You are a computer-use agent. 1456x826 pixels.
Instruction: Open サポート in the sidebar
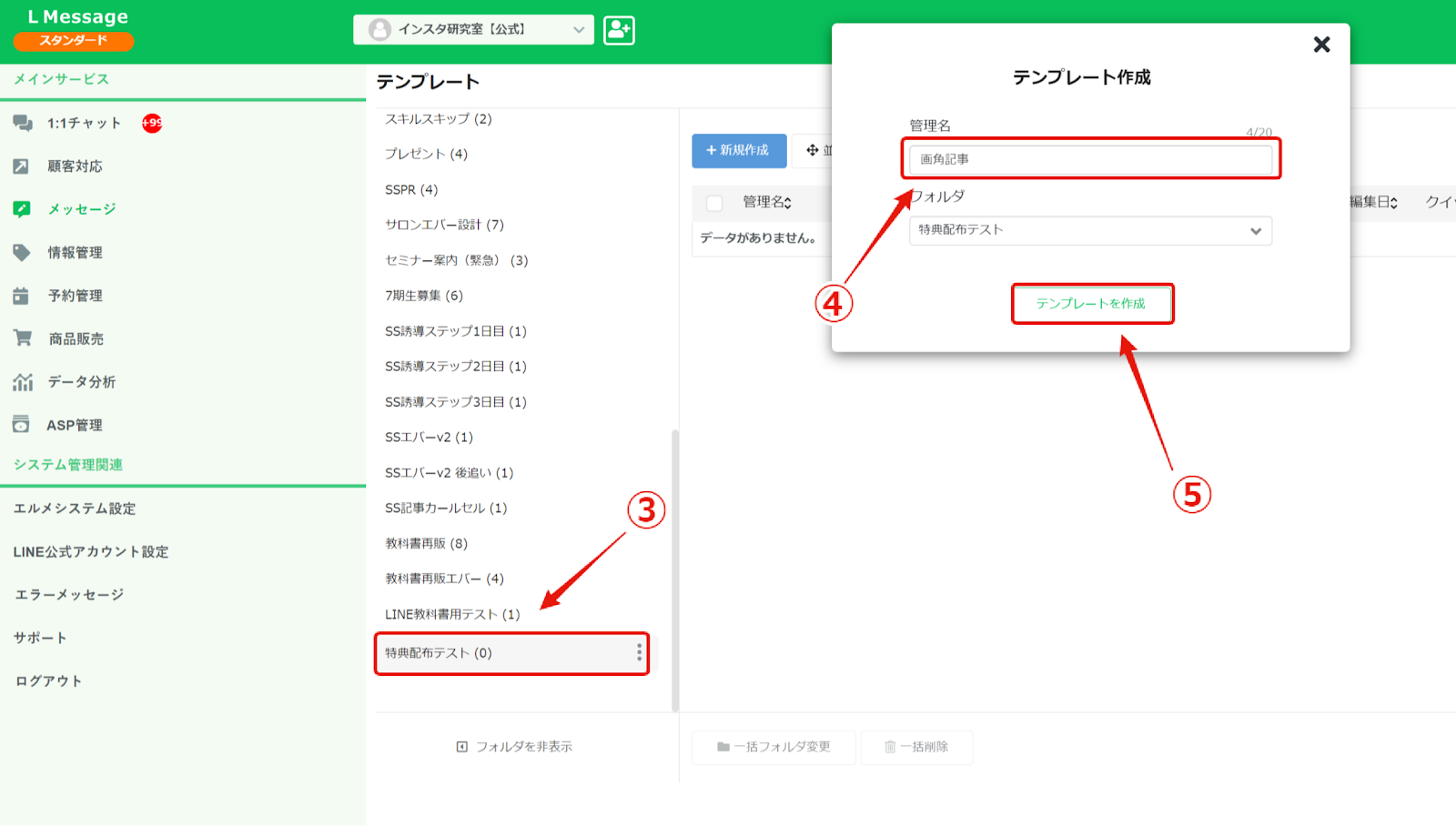click(x=41, y=638)
